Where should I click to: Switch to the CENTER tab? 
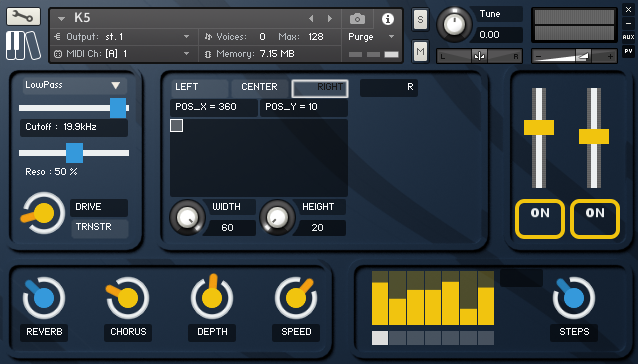coord(260,87)
